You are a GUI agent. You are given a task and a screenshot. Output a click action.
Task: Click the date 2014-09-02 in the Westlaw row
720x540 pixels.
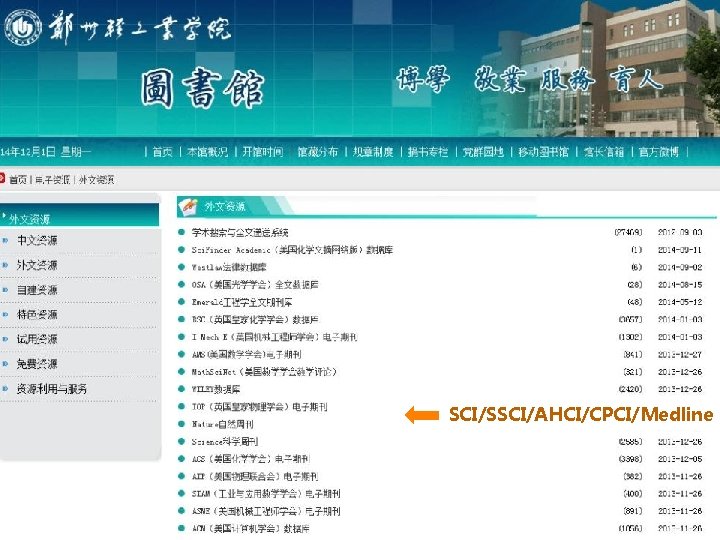680,267
